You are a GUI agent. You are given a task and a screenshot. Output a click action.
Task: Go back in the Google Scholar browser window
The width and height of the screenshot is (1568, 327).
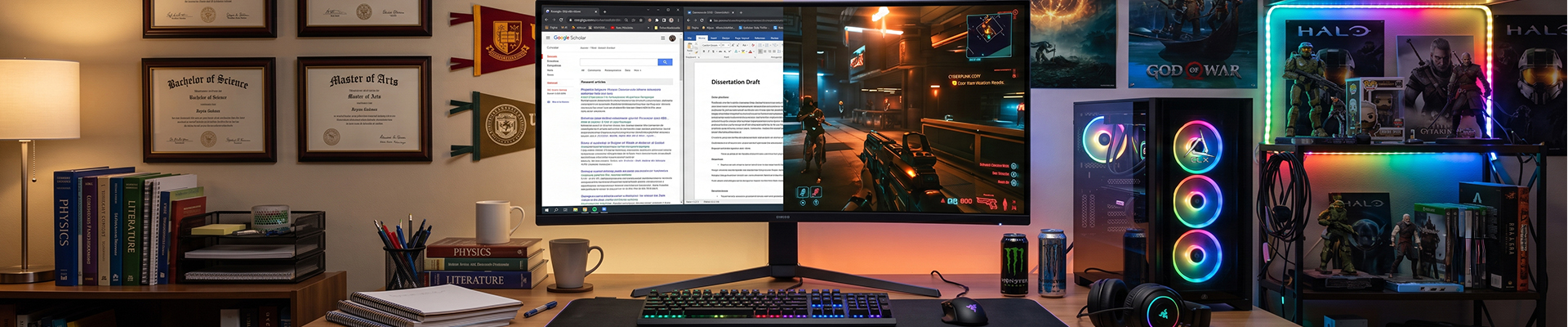[546, 20]
